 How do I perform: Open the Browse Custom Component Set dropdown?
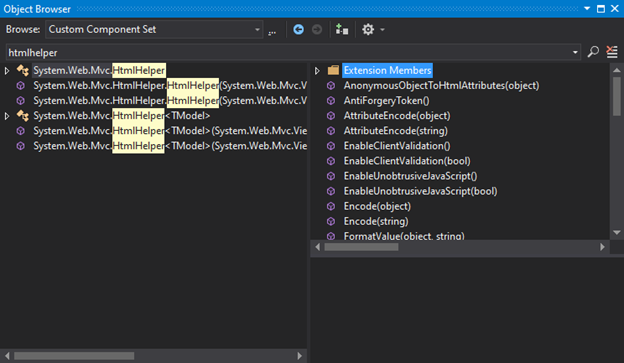point(154,29)
